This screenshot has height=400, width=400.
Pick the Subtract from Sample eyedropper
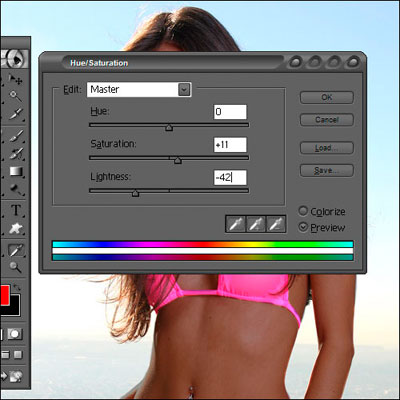click(x=275, y=224)
